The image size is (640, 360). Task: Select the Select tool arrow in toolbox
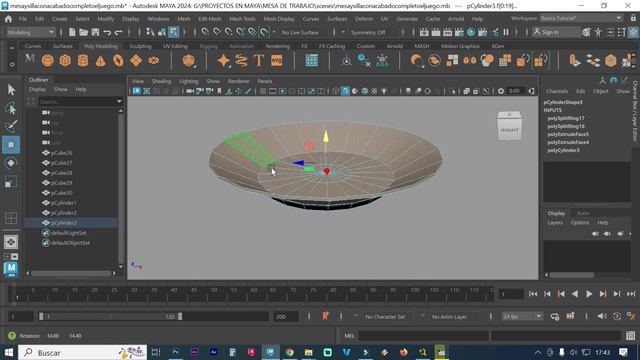(11, 89)
